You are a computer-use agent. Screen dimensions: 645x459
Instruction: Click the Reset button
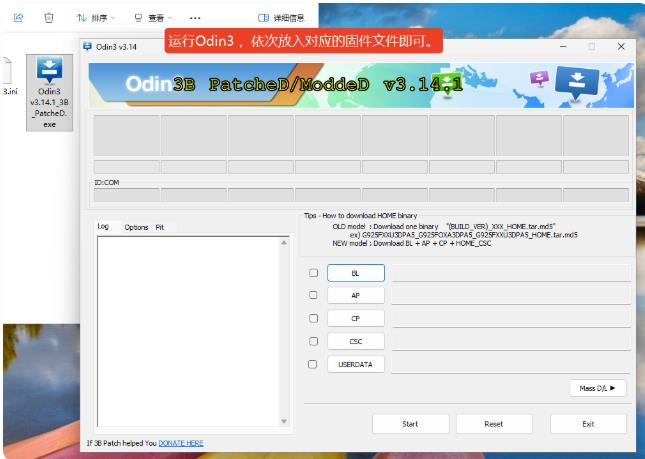point(494,424)
